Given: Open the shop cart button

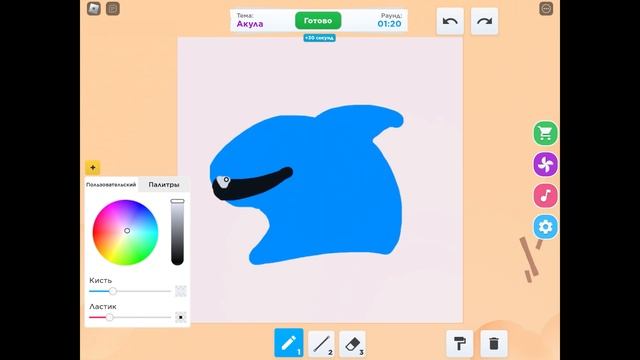Looking at the screenshot, I should coord(545,133).
